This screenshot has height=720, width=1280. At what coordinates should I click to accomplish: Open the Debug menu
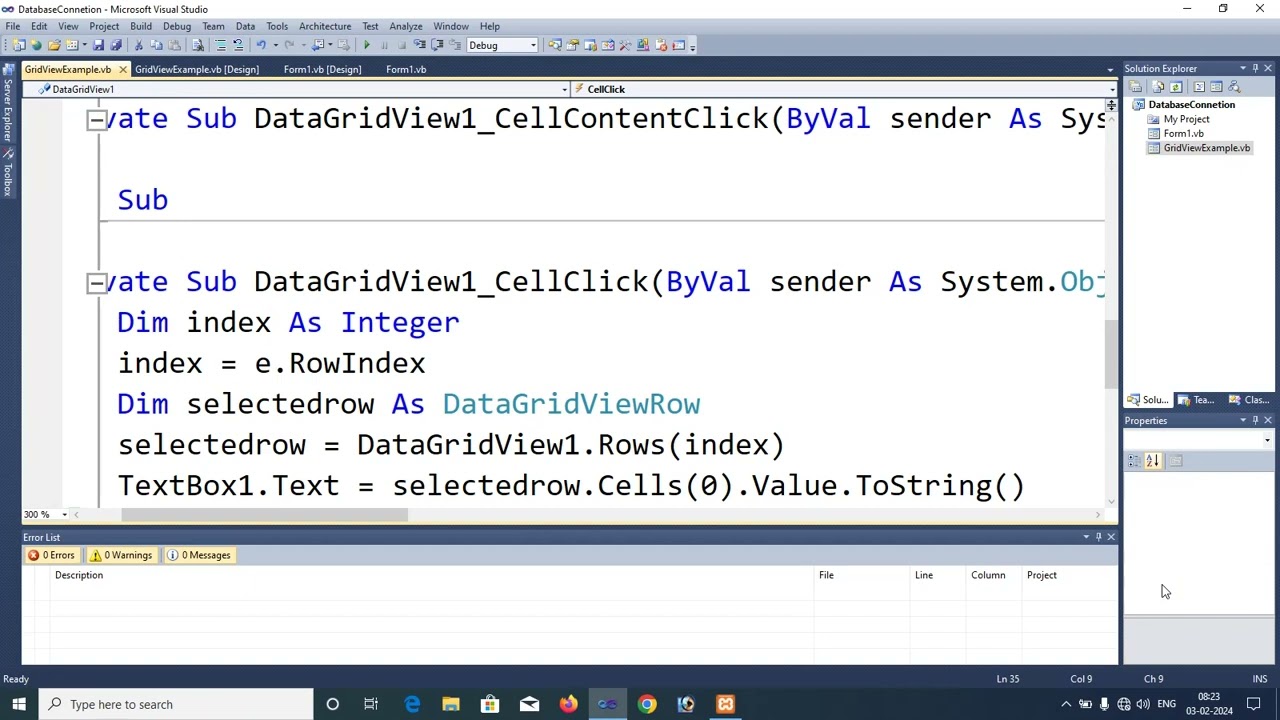[x=177, y=26]
